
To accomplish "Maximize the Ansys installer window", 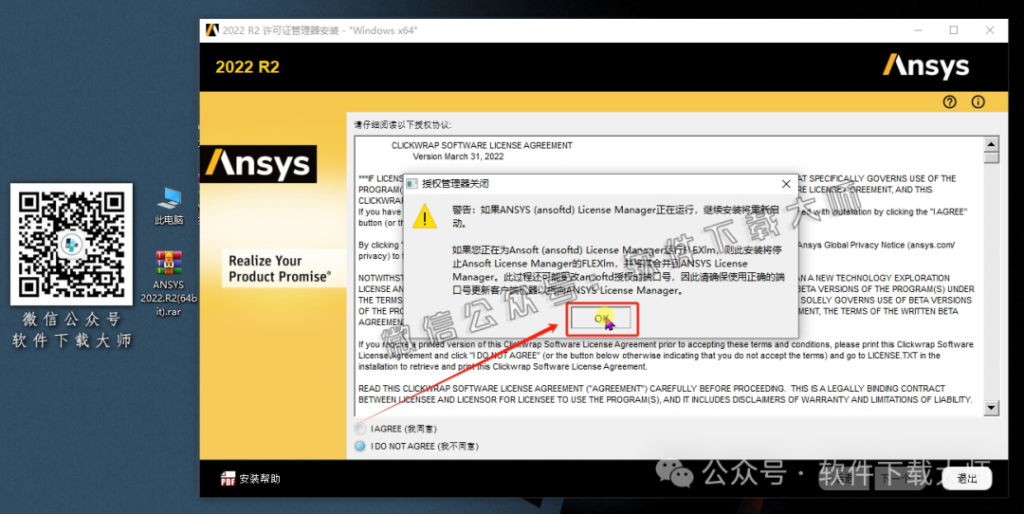I will coord(953,30).
